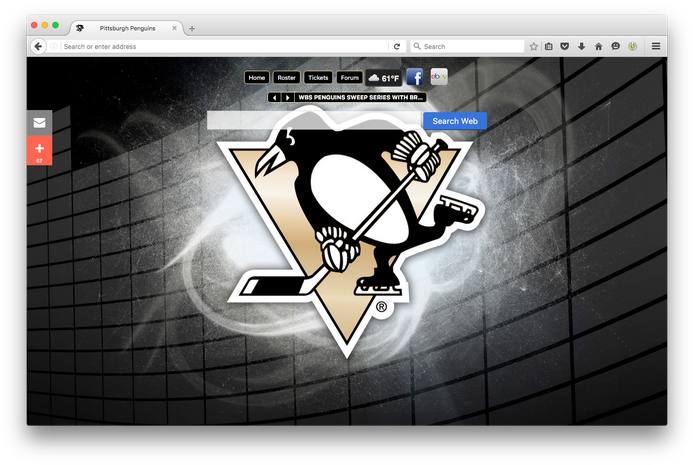Open the WBS Penguins sweep series headline
Image resolution: width=693 pixels, height=465 pixels.
360,97
